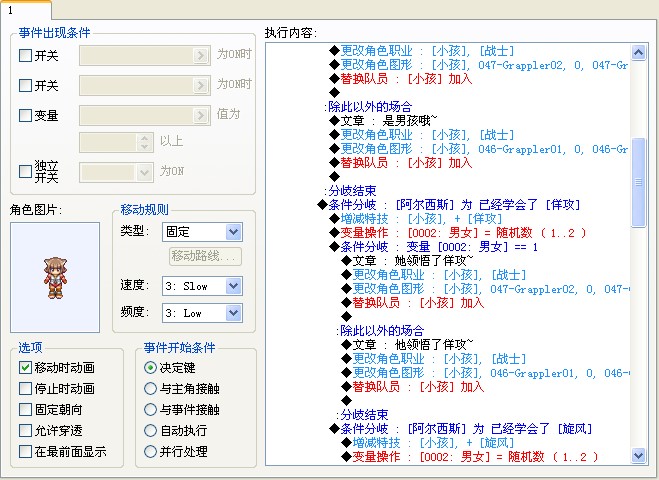The image size is (659, 480).
Task: Select 与事件接触 trigger radio button
Action: click(150, 409)
